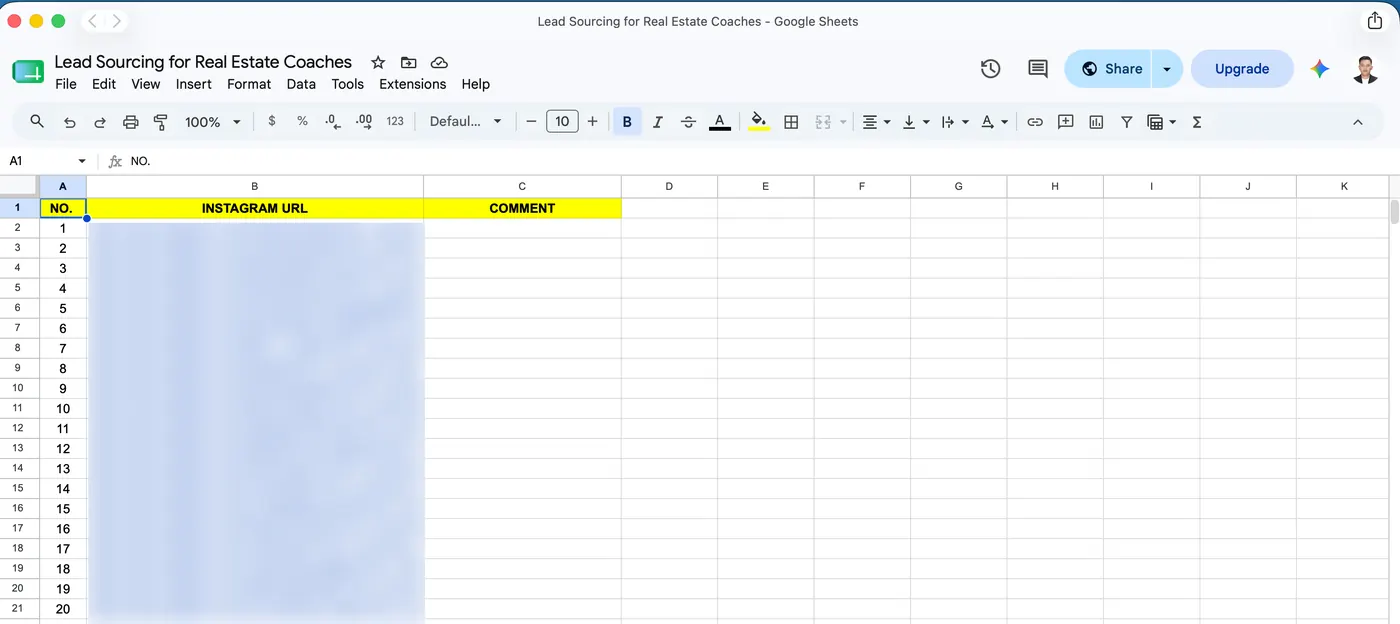Open the functions sigma menu
The width and height of the screenshot is (1400, 624).
click(x=1197, y=122)
